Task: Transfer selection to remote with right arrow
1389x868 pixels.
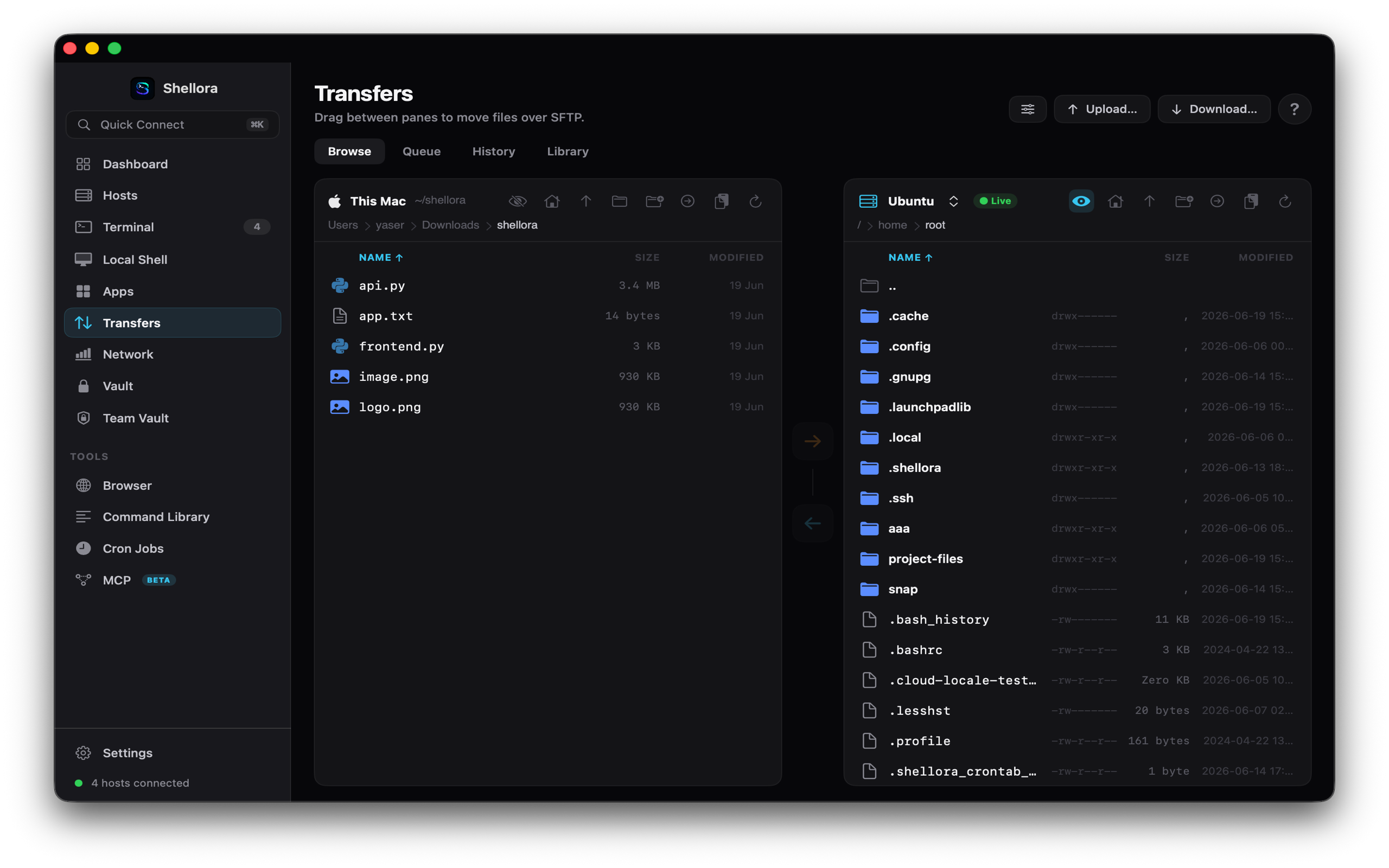Action: pos(812,441)
